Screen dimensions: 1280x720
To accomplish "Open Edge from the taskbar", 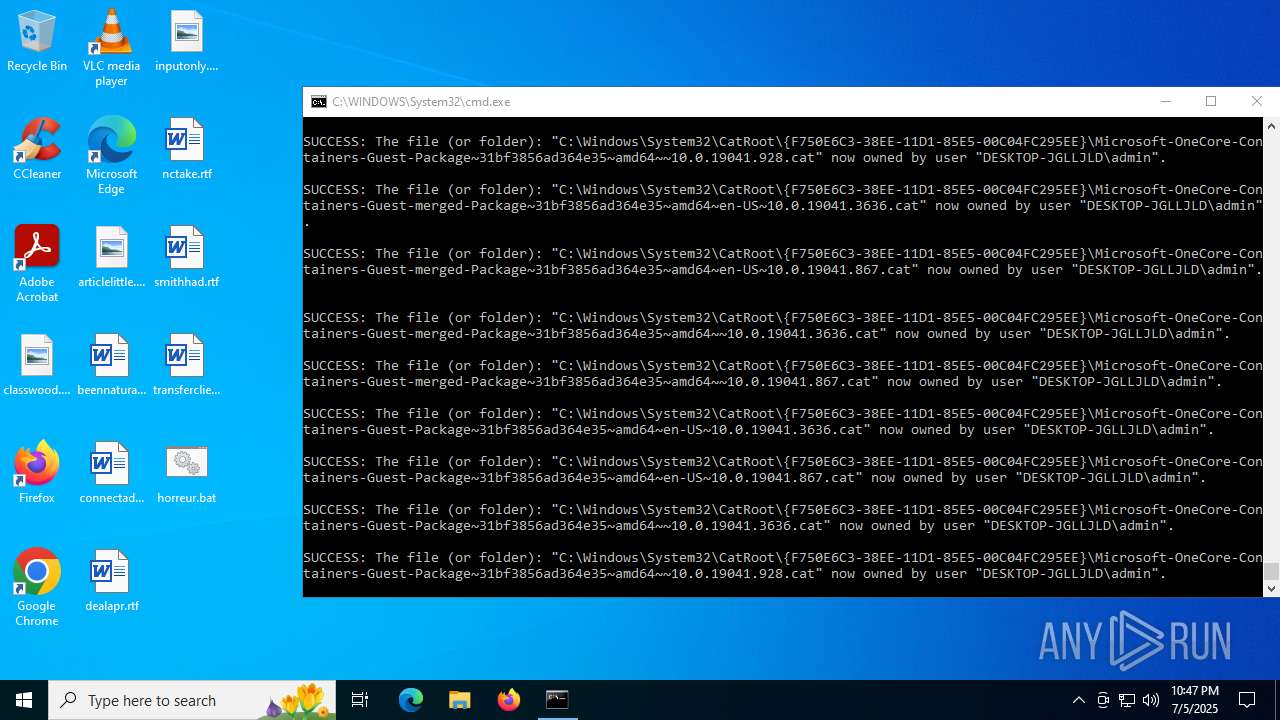I will 411,700.
